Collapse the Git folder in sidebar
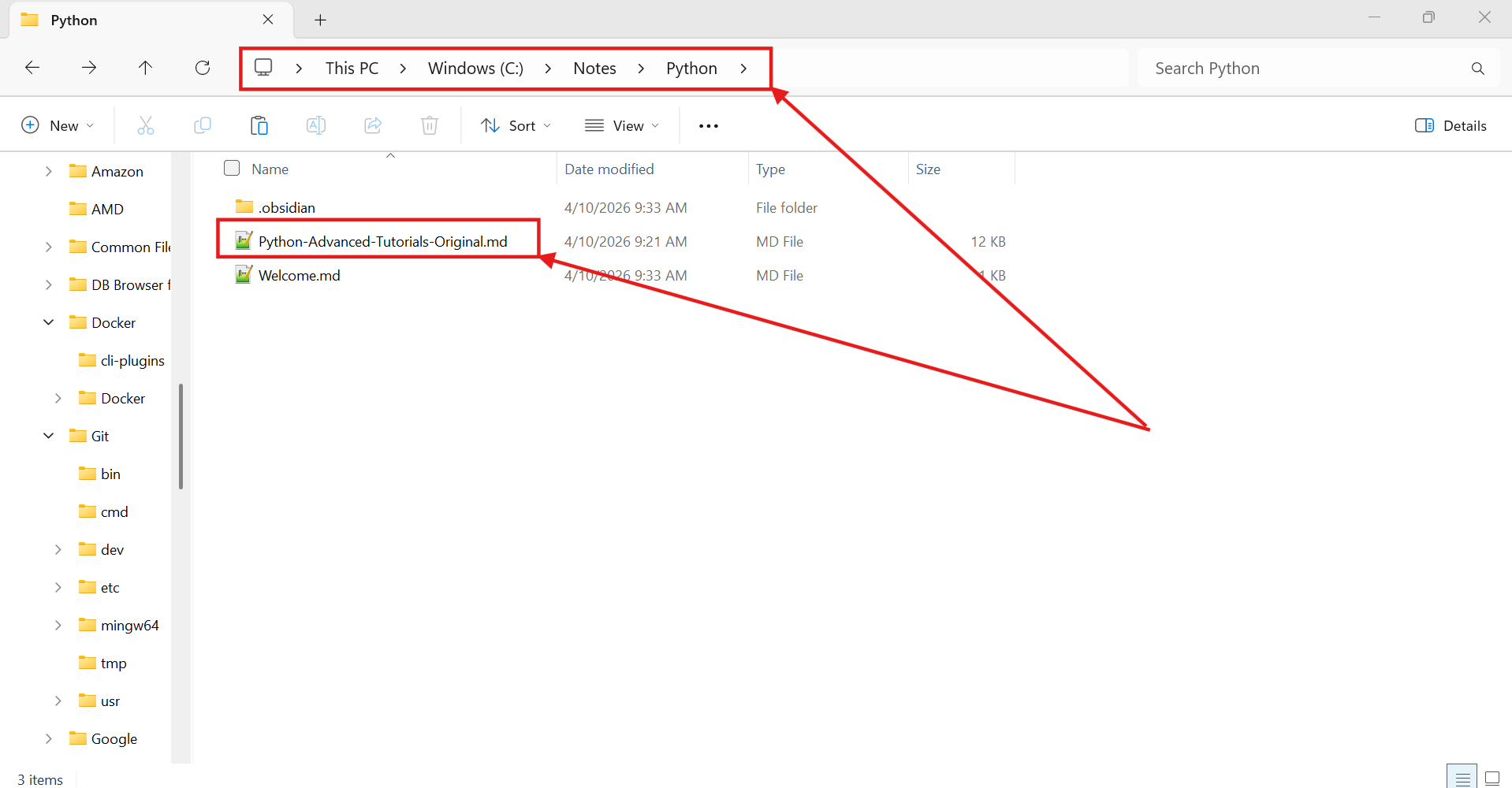1512x788 pixels. tap(48, 435)
